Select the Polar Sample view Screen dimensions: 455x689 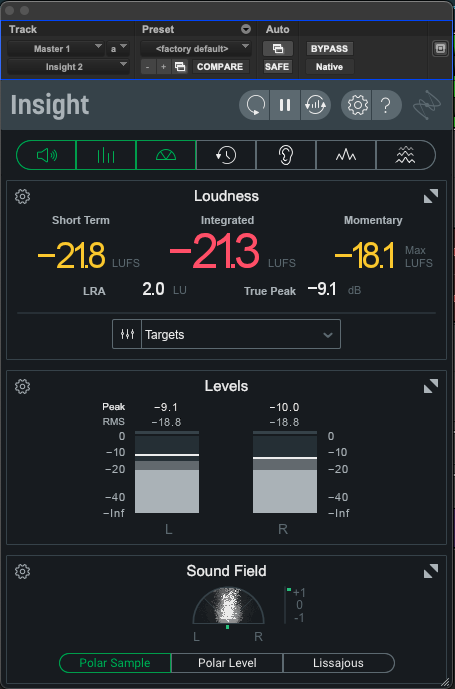point(115,663)
